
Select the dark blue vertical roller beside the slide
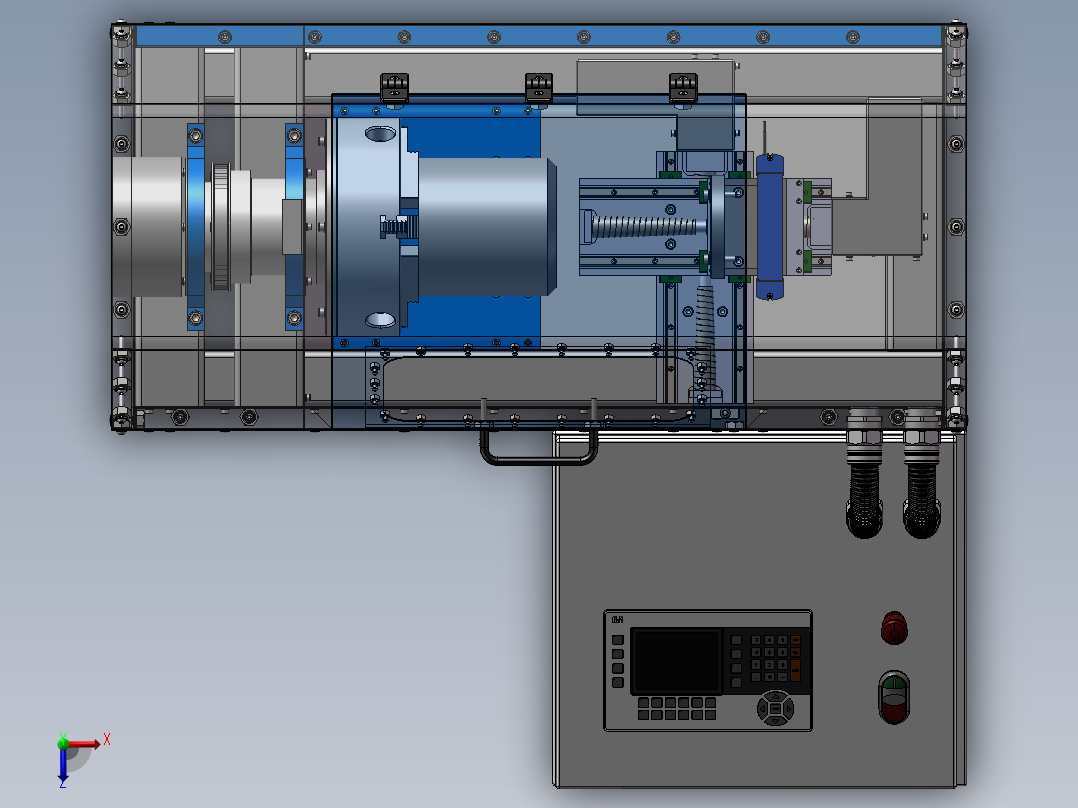769,227
